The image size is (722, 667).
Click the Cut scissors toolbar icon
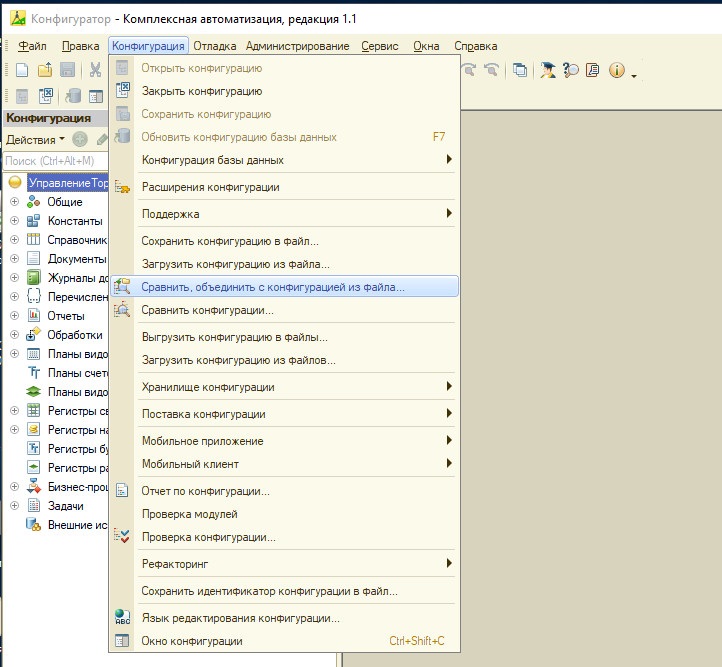[x=95, y=70]
